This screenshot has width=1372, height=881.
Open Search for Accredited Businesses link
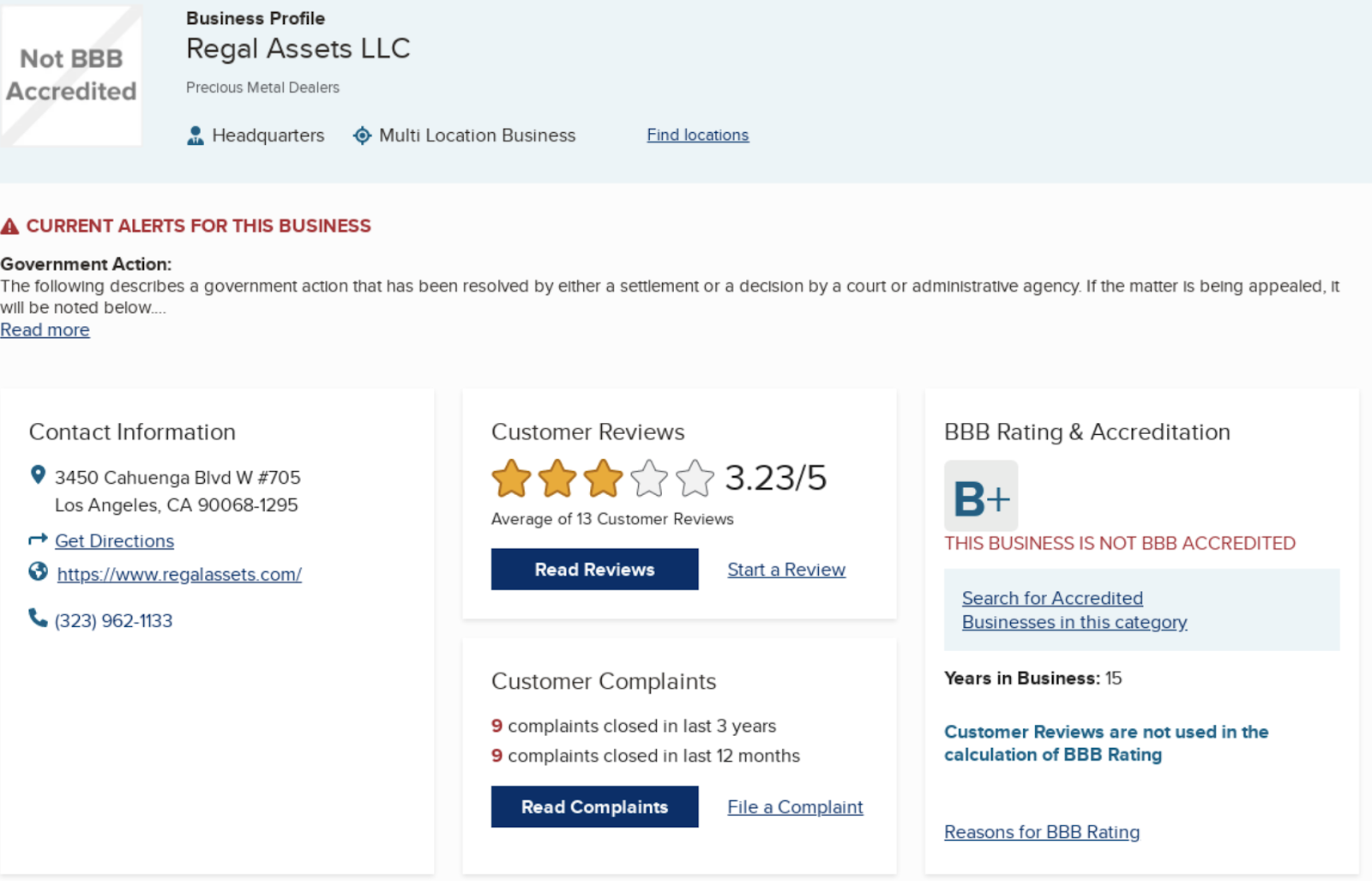pyautogui.click(x=1074, y=610)
